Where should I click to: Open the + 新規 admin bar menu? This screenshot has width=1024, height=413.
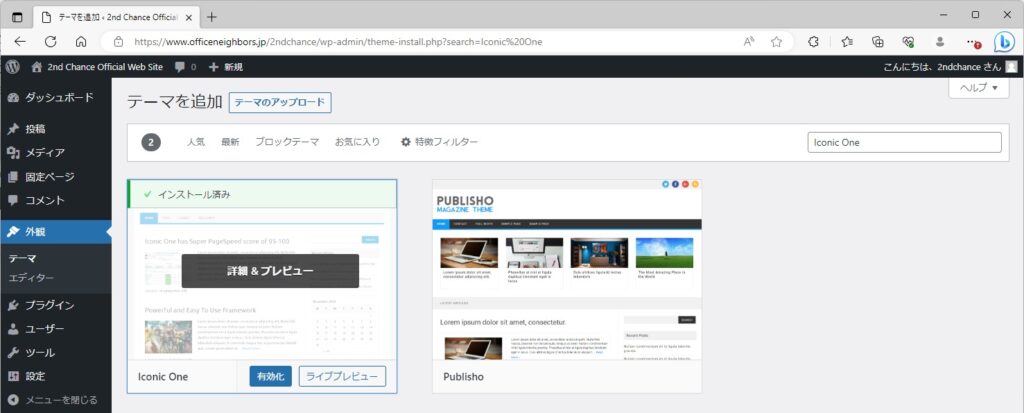click(x=225, y=67)
